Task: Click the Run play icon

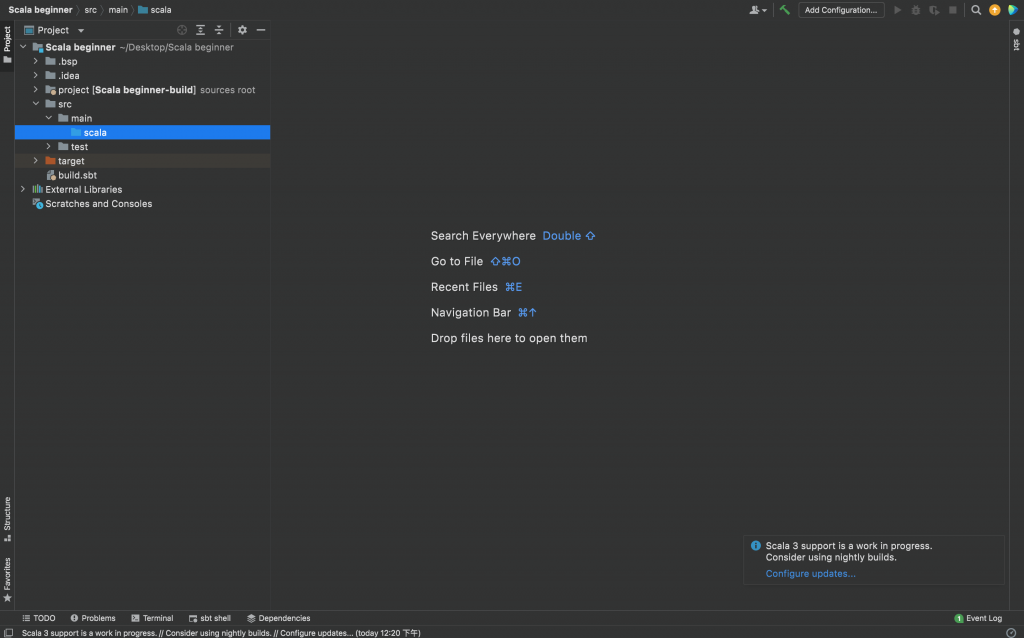Action: click(x=897, y=10)
